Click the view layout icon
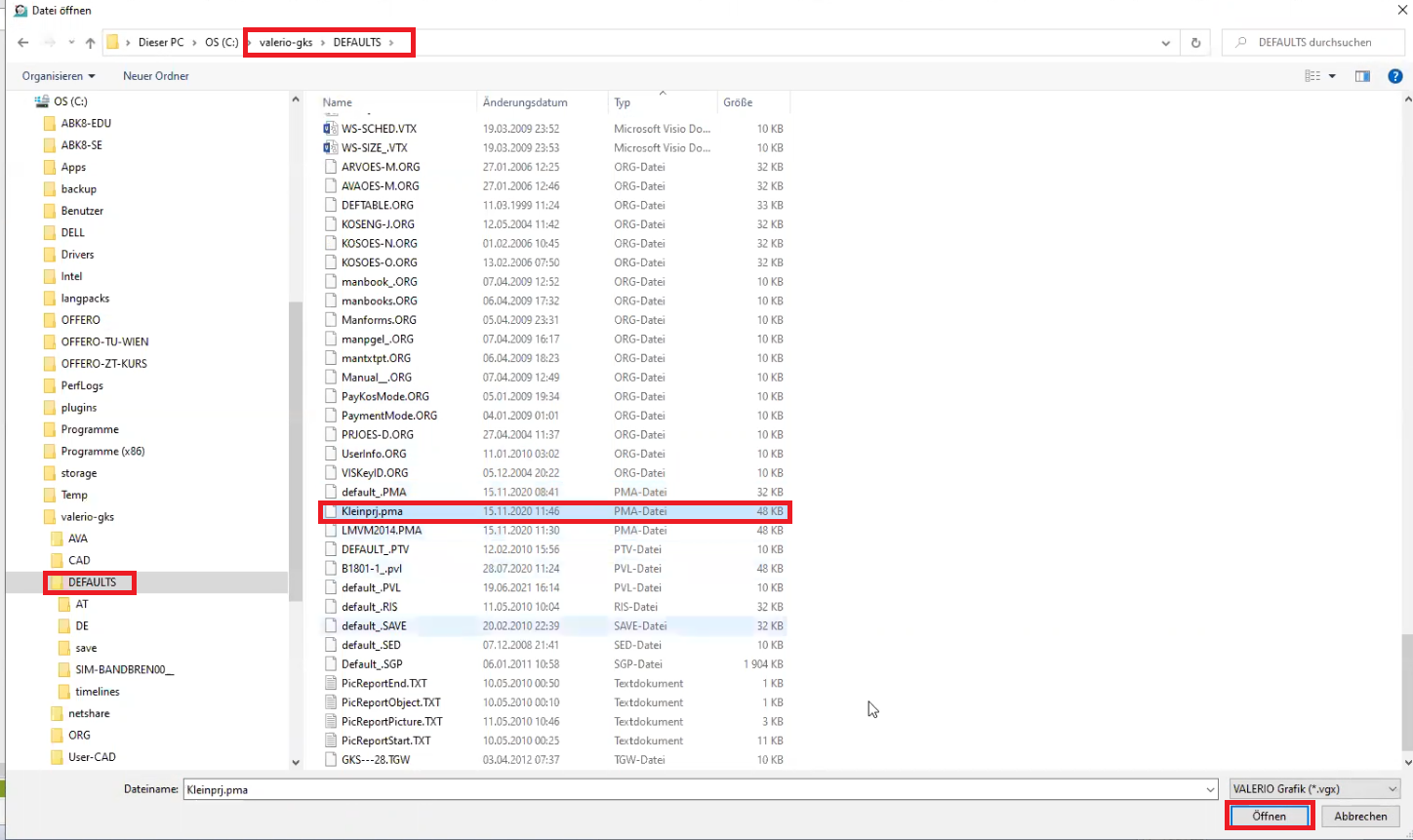This screenshot has width=1413, height=840. [x=1312, y=76]
